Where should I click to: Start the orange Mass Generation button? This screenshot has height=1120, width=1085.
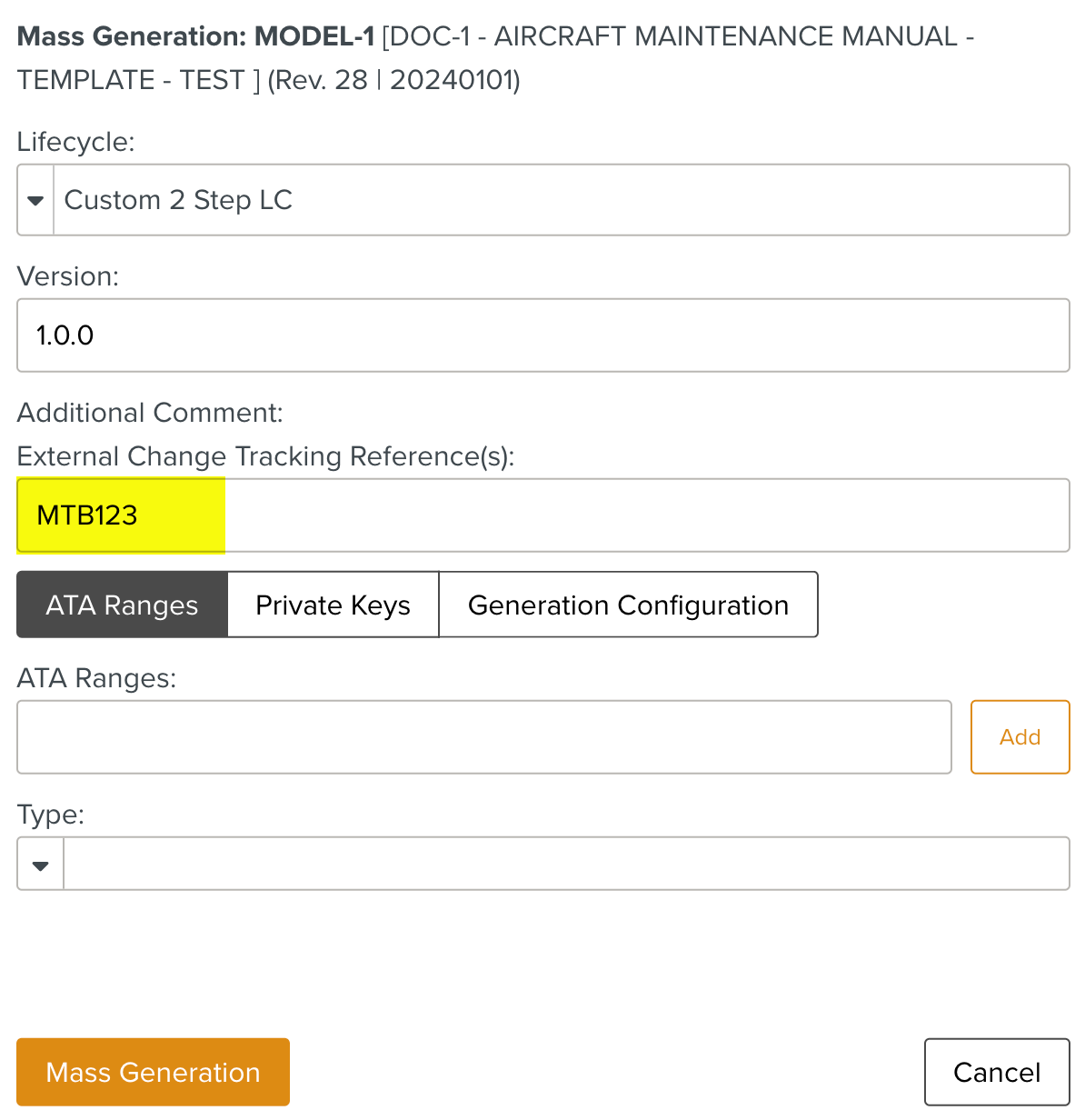click(x=153, y=1073)
